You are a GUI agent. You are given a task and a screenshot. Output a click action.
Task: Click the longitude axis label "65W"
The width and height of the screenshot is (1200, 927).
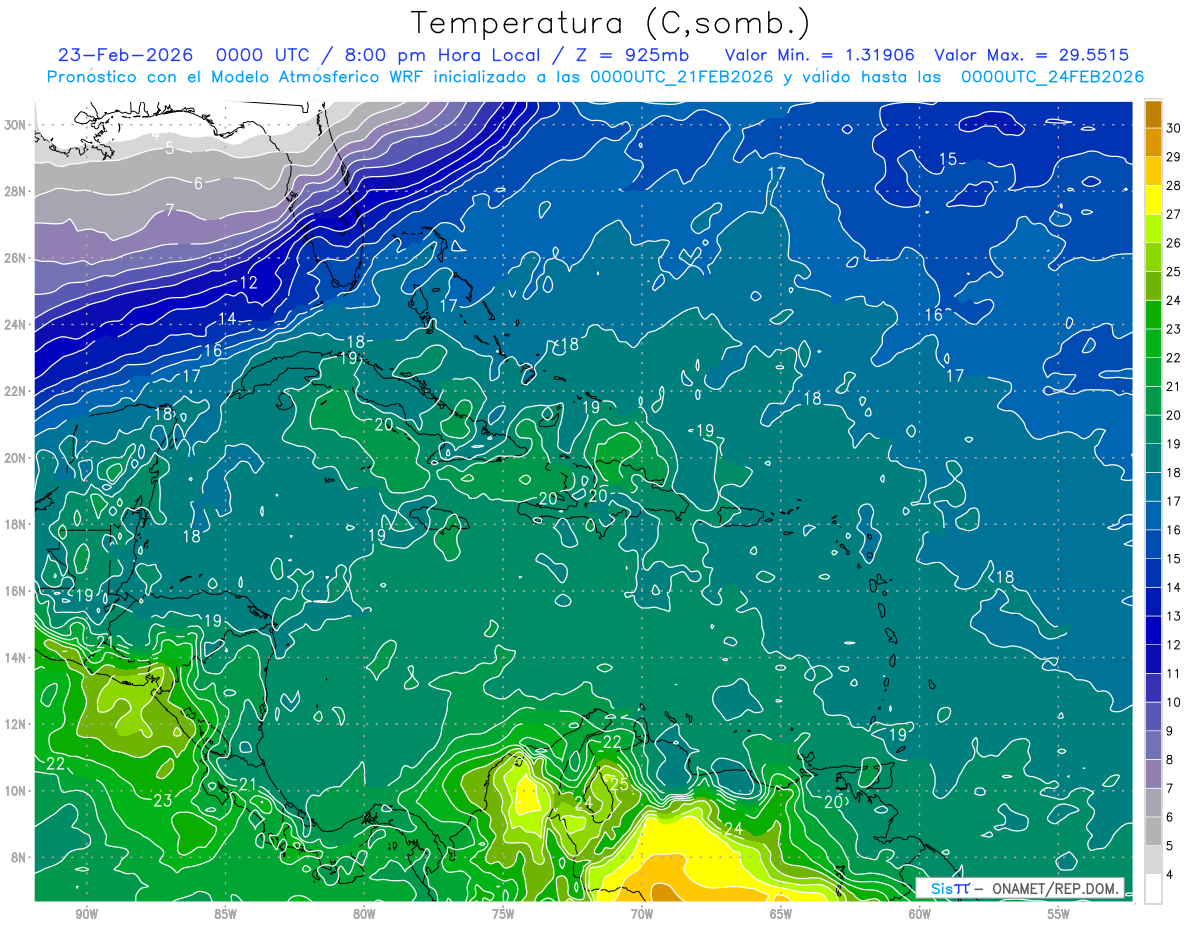click(x=781, y=914)
